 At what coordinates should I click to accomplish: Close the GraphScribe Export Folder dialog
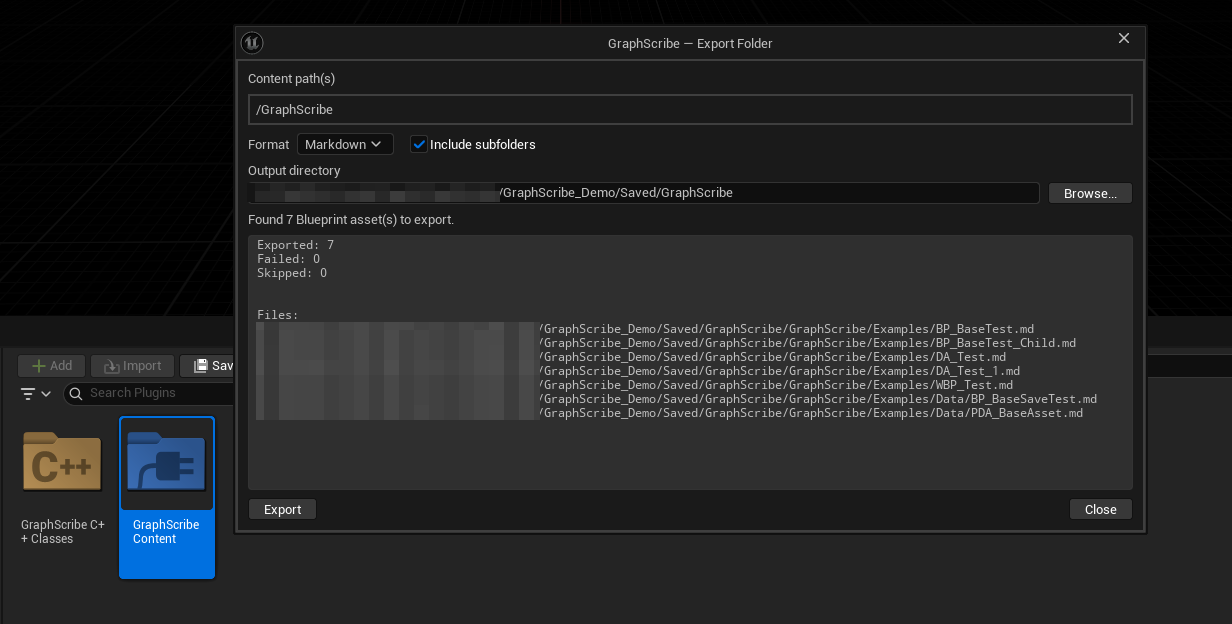point(1124,38)
